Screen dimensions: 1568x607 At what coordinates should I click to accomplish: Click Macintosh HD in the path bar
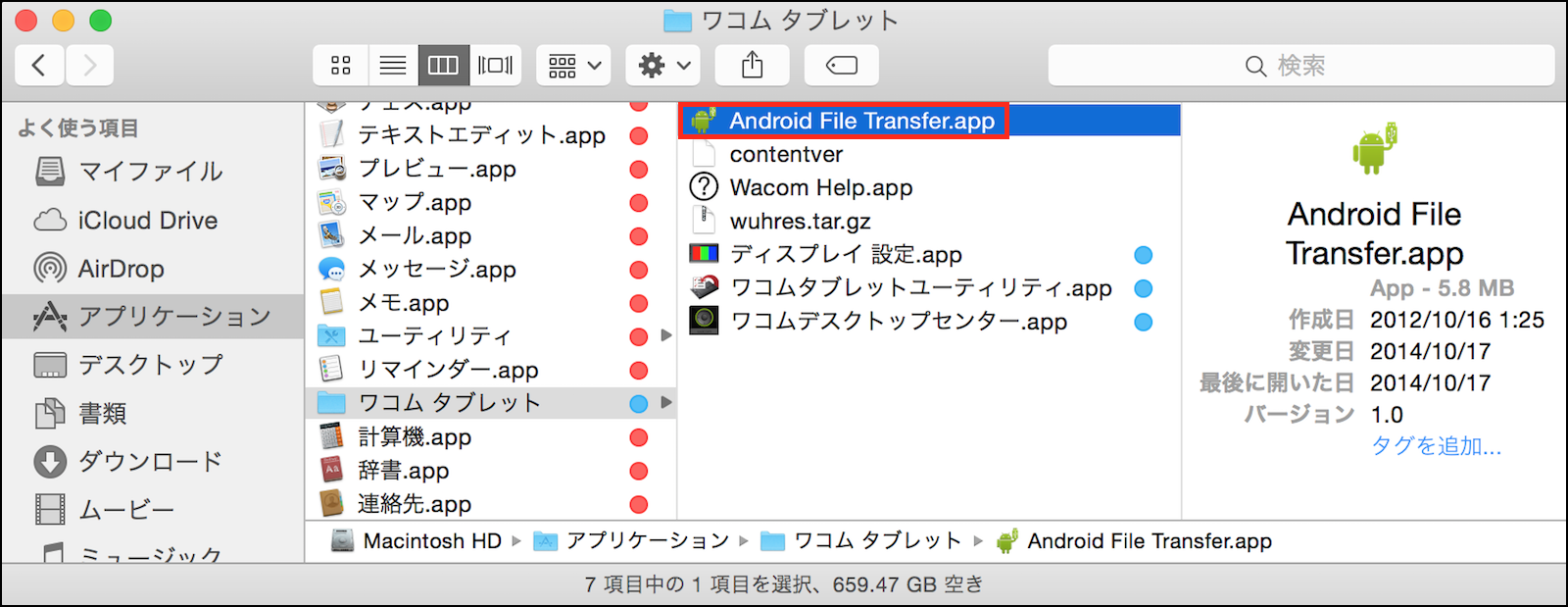pyautogui.click(x=417, y=541)
